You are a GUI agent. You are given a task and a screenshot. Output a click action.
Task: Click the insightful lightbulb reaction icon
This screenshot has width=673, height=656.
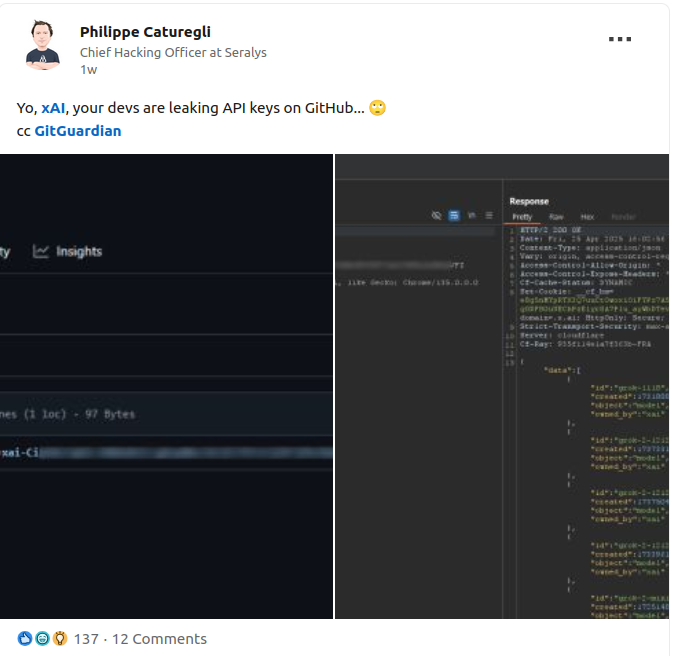point(60,638)
